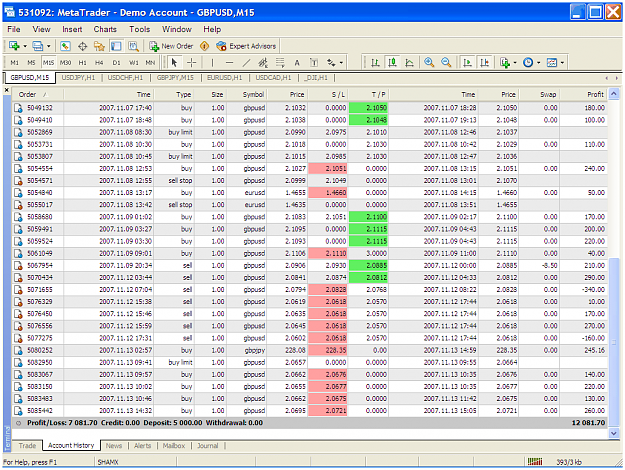Image resolution: width=625 pixels, height=470 pixels.
Task: Toggle the Terminal panel icon
Action: point(116,46)
